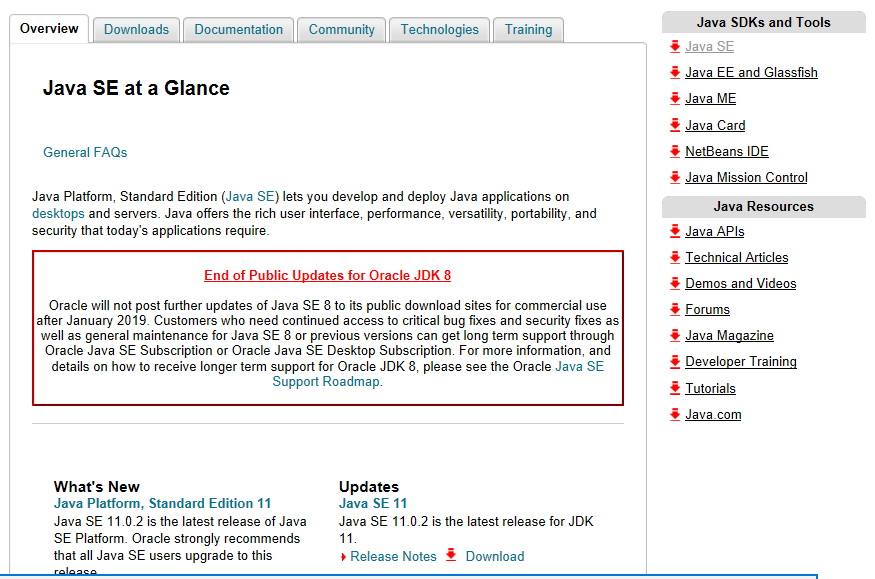The width and height of the screenshot is (875, 579).
Task: Open the Technologies tab
Action: click(x=439, y=30)
